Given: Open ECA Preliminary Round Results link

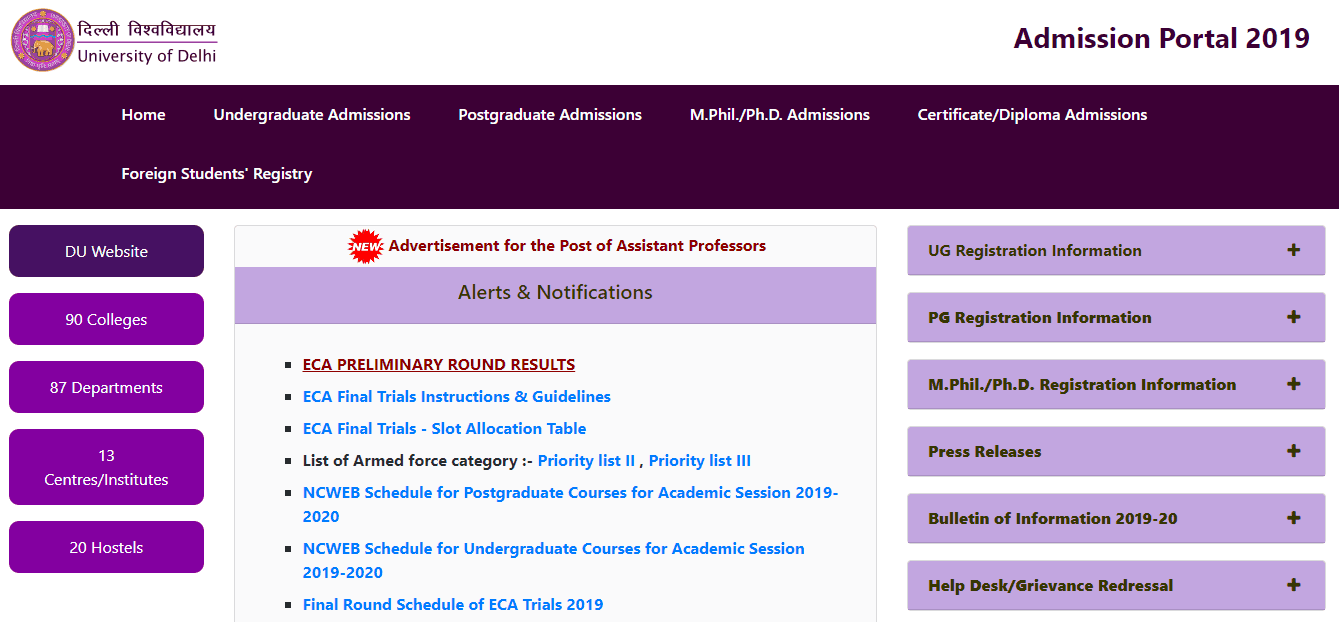Looking at the screenshot, I should tap(439, 365).
